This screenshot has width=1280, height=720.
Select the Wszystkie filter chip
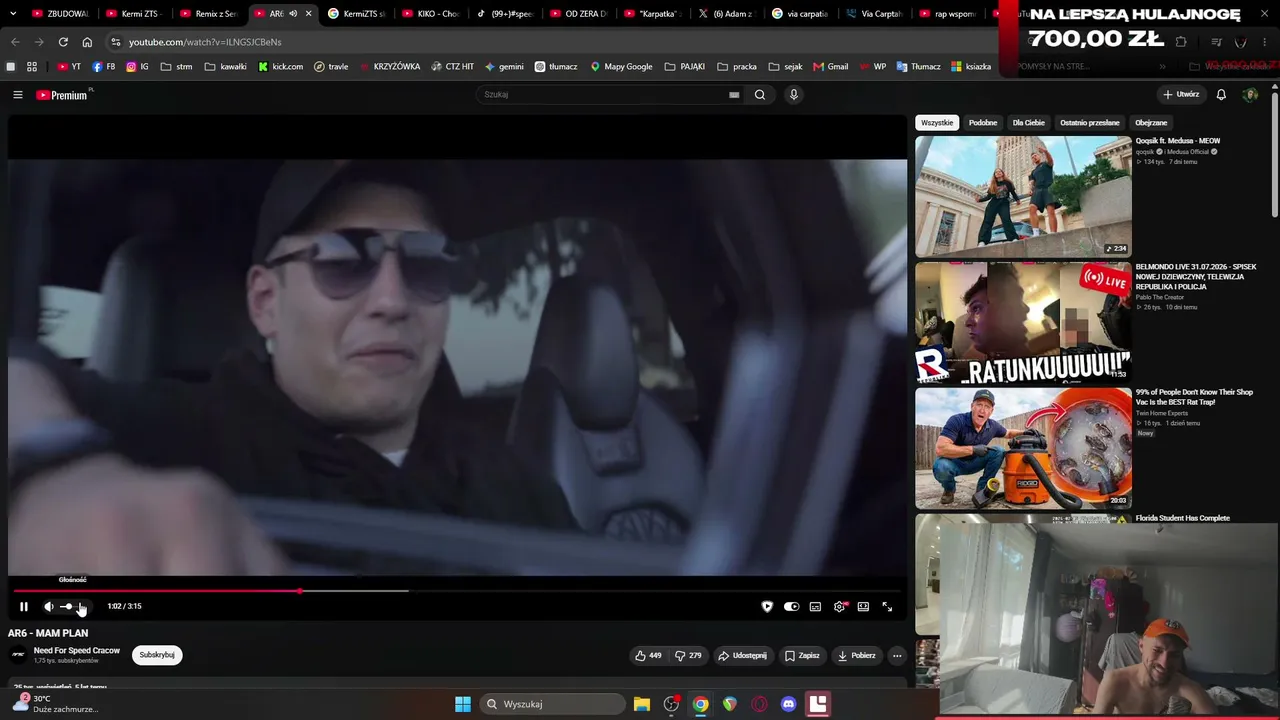(x=937, y=123)
